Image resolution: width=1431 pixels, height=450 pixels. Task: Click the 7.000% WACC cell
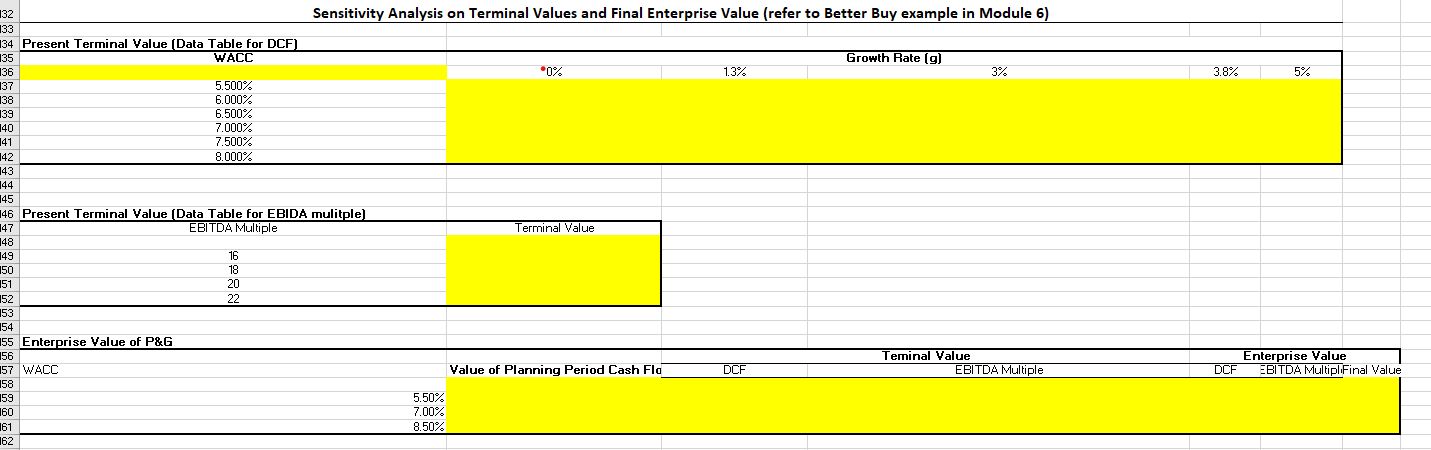click(x=233, y=129)
